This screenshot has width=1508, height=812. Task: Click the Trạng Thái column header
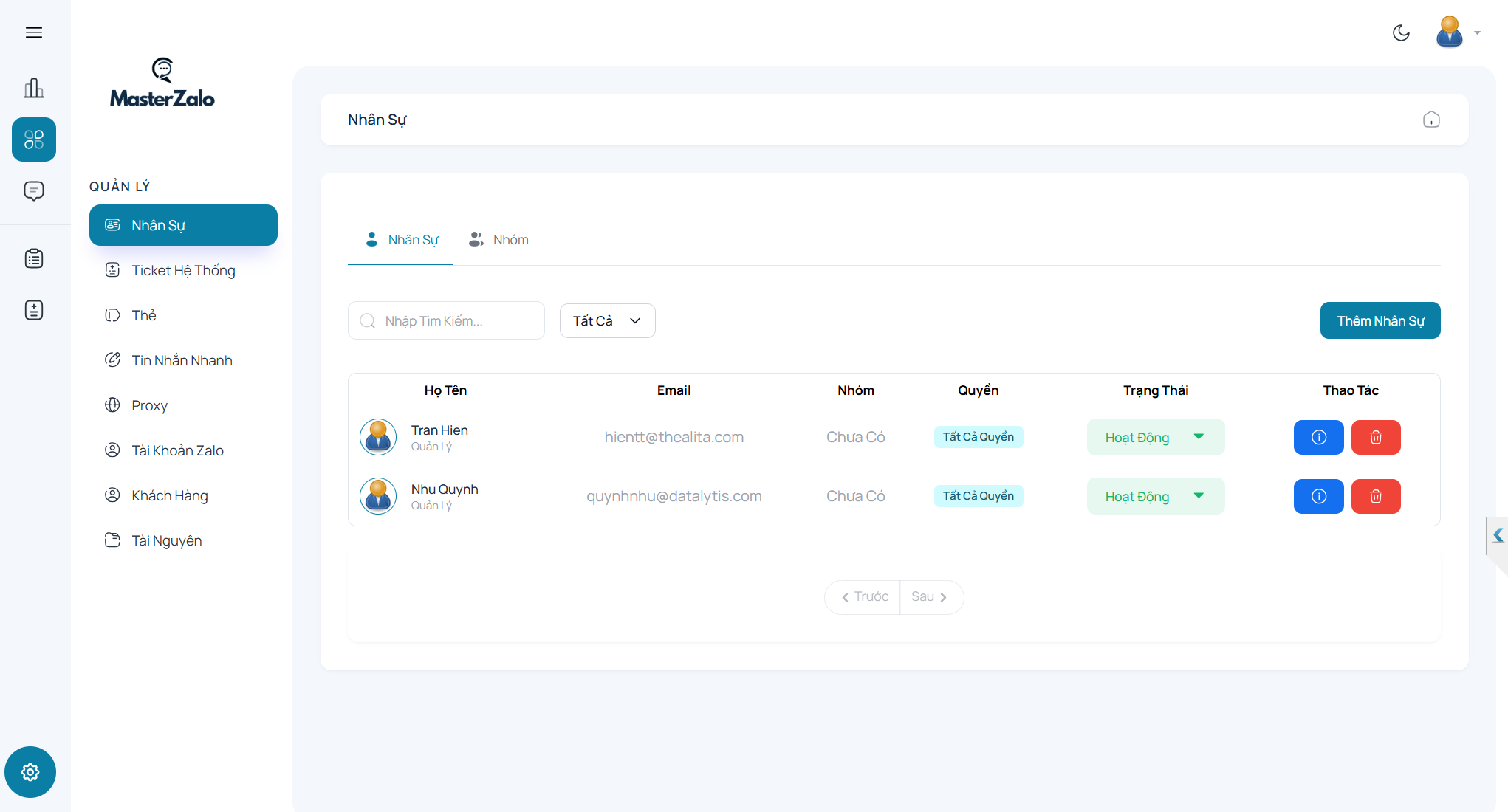point(1156,390)
